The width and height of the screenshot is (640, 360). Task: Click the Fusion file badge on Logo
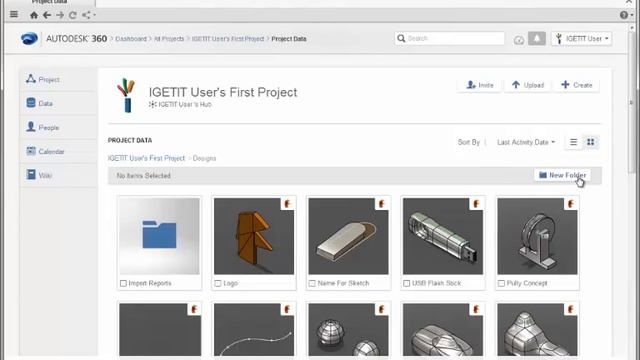click(x=287, y=204)
